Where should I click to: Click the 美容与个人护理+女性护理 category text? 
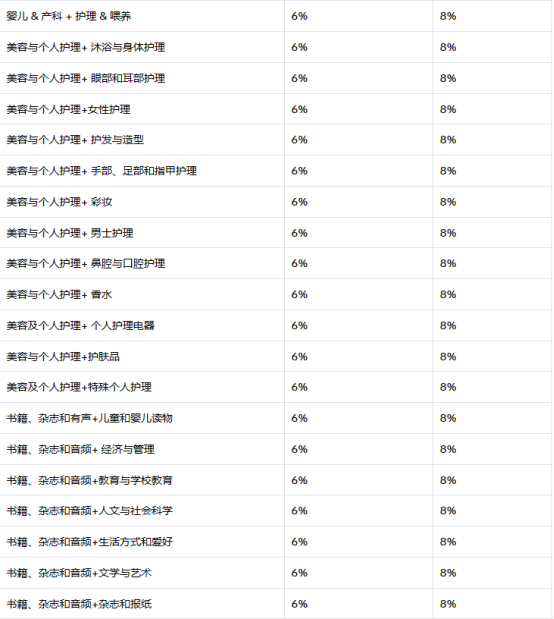tap(68, 109)
